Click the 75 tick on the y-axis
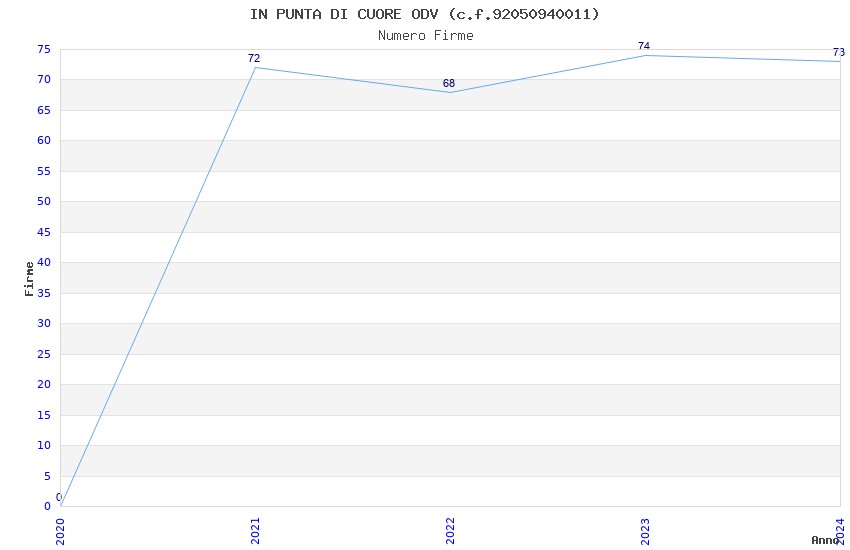Screen dimensions: 850x550 pyautogui.click(x=43, y=49)
